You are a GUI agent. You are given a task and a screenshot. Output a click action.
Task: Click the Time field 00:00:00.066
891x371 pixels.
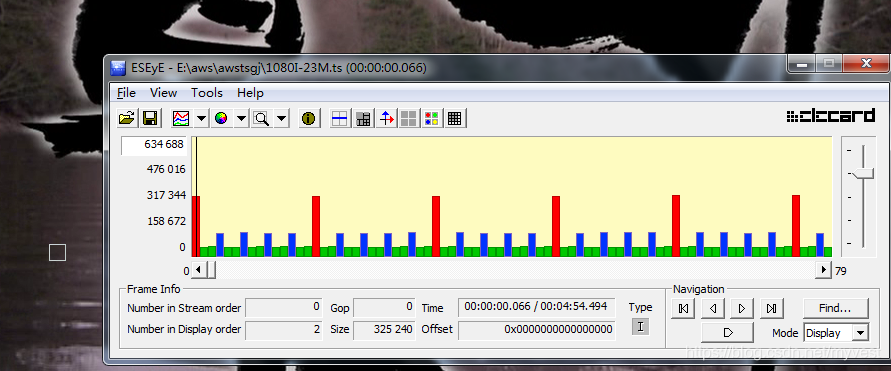pyautogui.click(x=536, y=307)
